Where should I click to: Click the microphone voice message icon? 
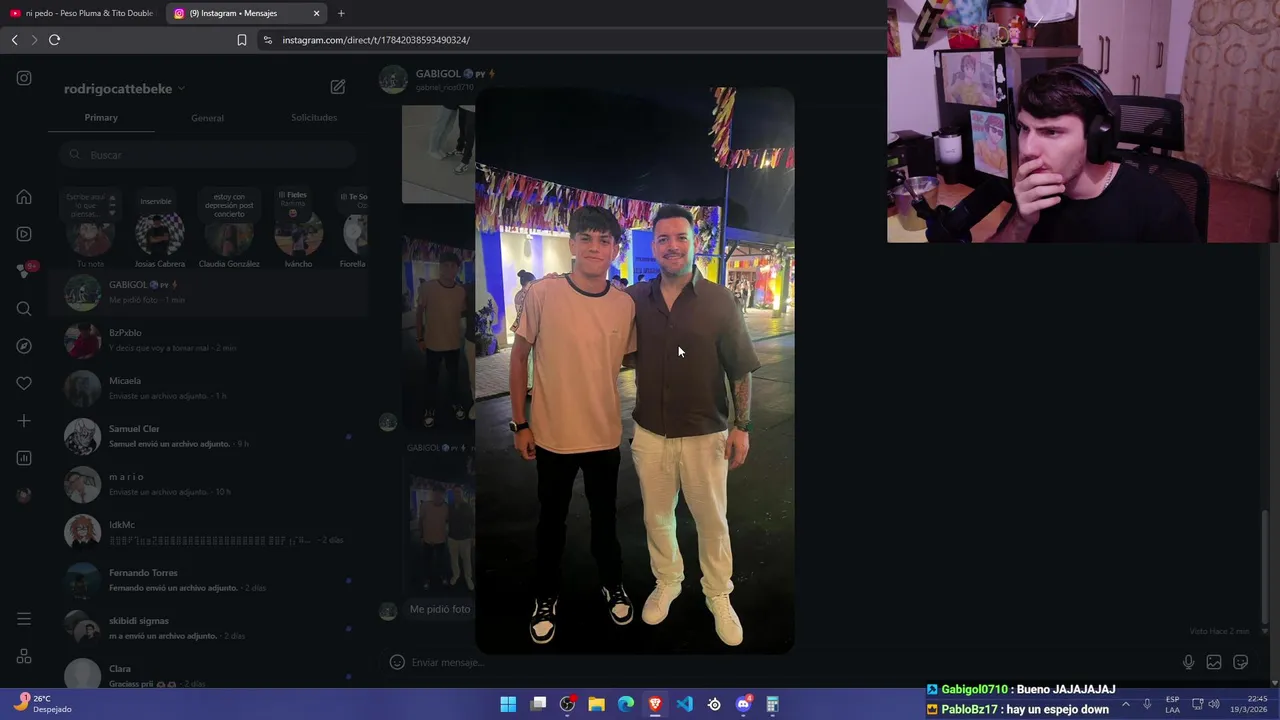[1188, 662]
